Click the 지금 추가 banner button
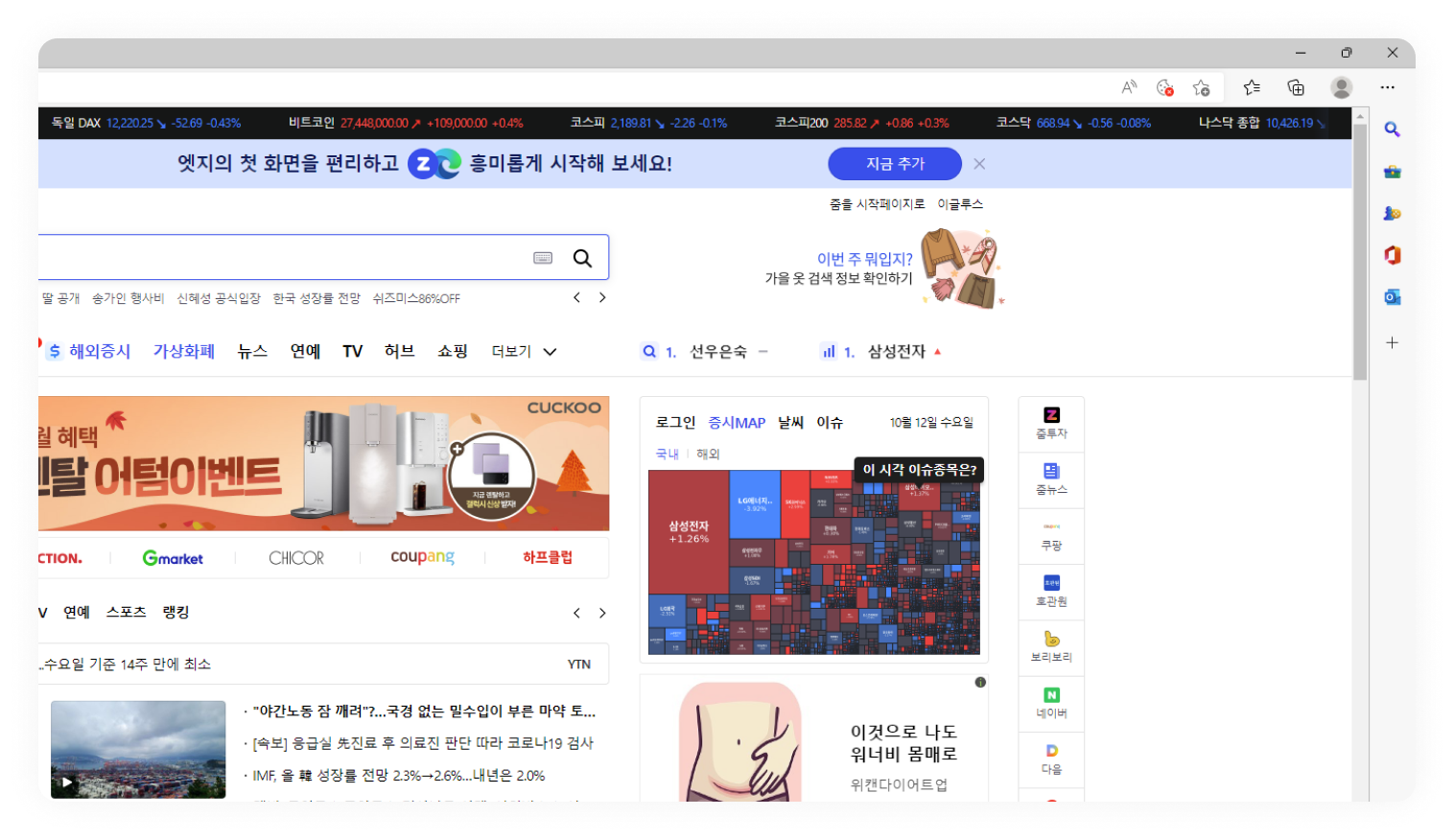The image size is (1454, 840). pos(894,163)
